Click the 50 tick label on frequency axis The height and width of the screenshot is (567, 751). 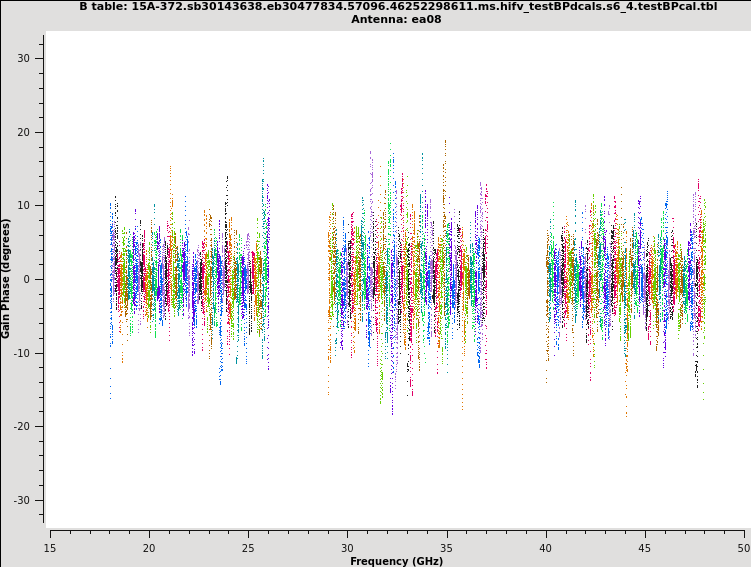click(744, 548)
